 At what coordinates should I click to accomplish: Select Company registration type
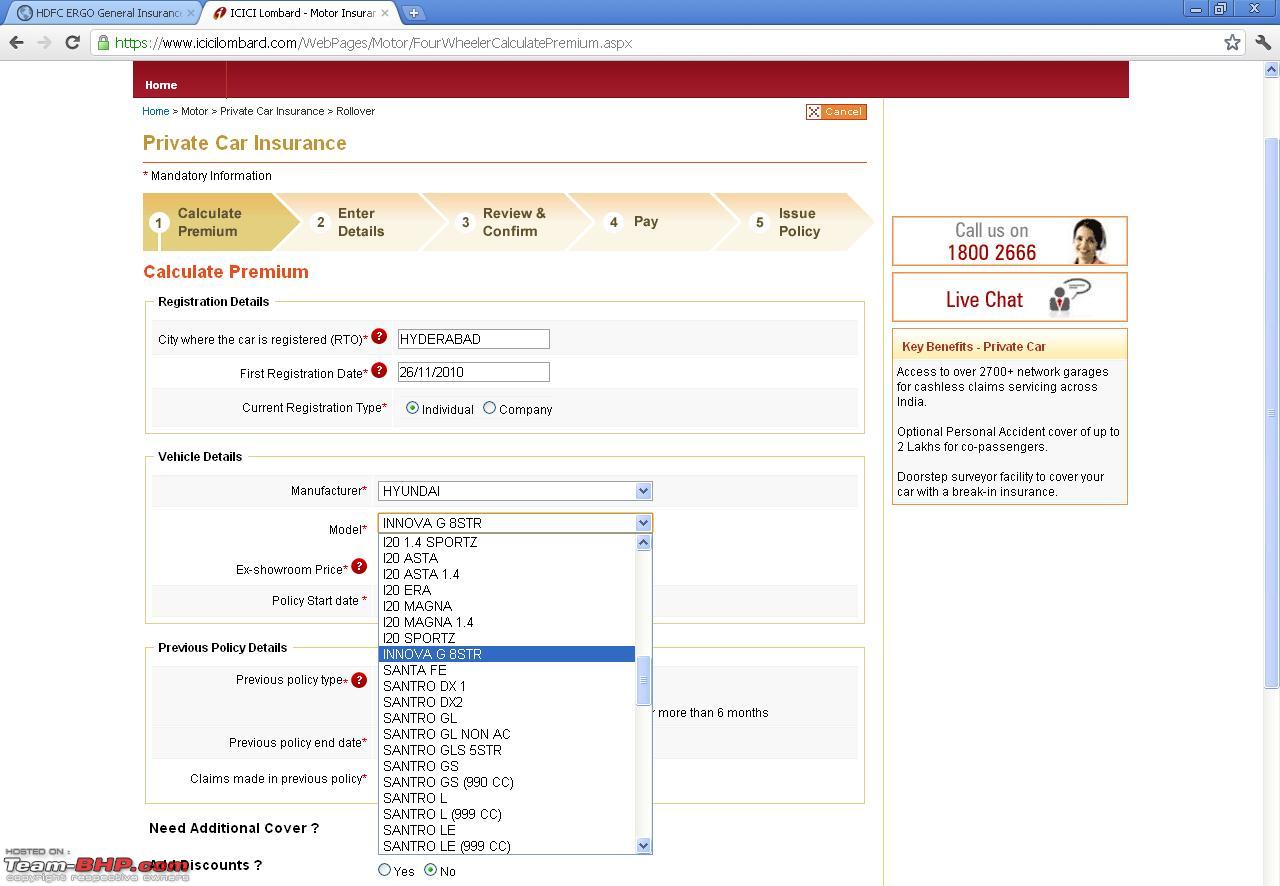pyautogui.click(x=489, y=408)
